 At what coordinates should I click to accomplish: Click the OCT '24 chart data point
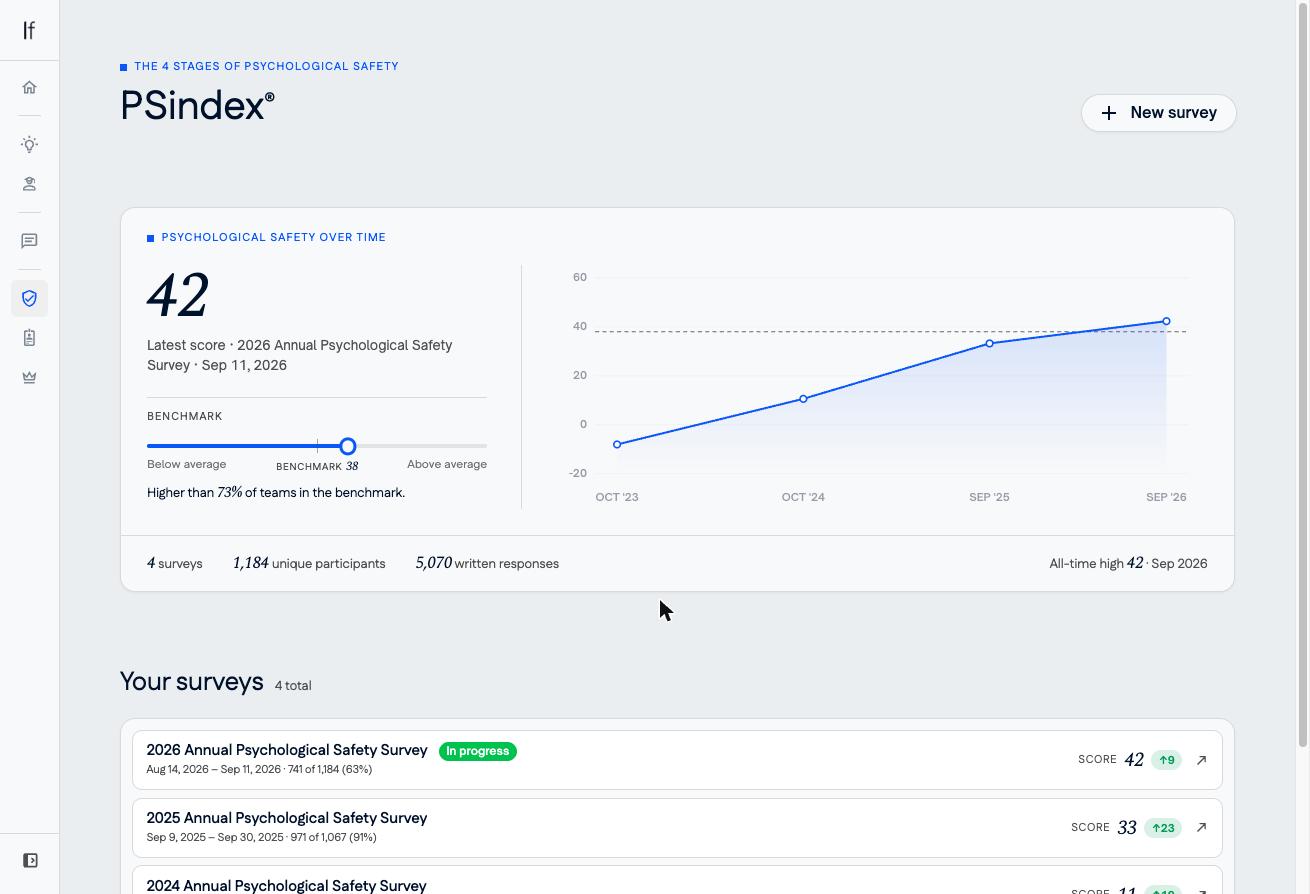pyautogui.click(x=803, y=399)
